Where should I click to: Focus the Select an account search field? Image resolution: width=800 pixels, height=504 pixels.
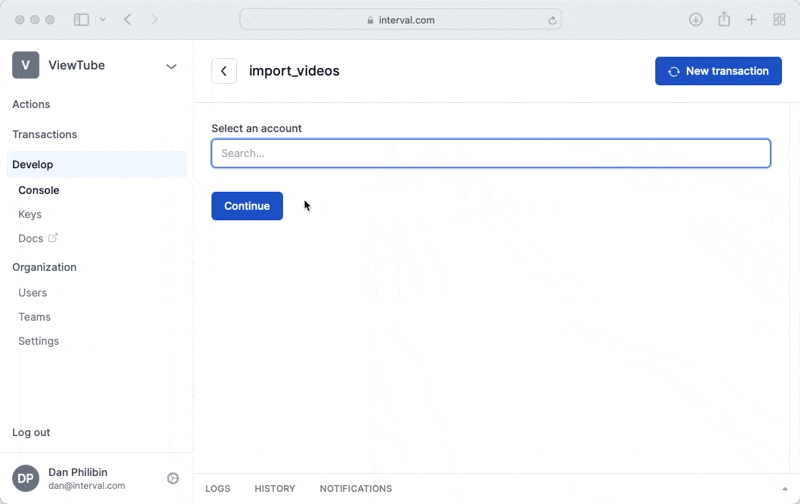coord(491,153)
